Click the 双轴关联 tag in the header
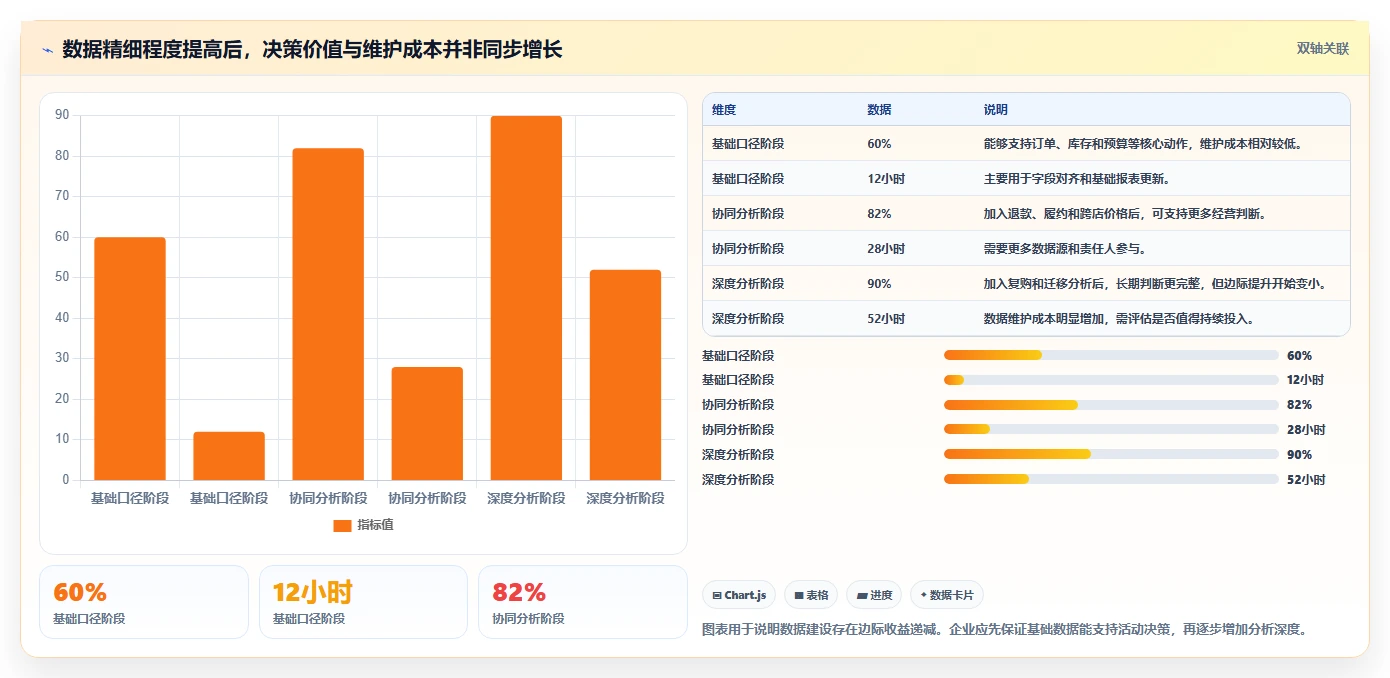Screen dimensions: 1390x678 pyautogui.click(x=1323, y=49)
